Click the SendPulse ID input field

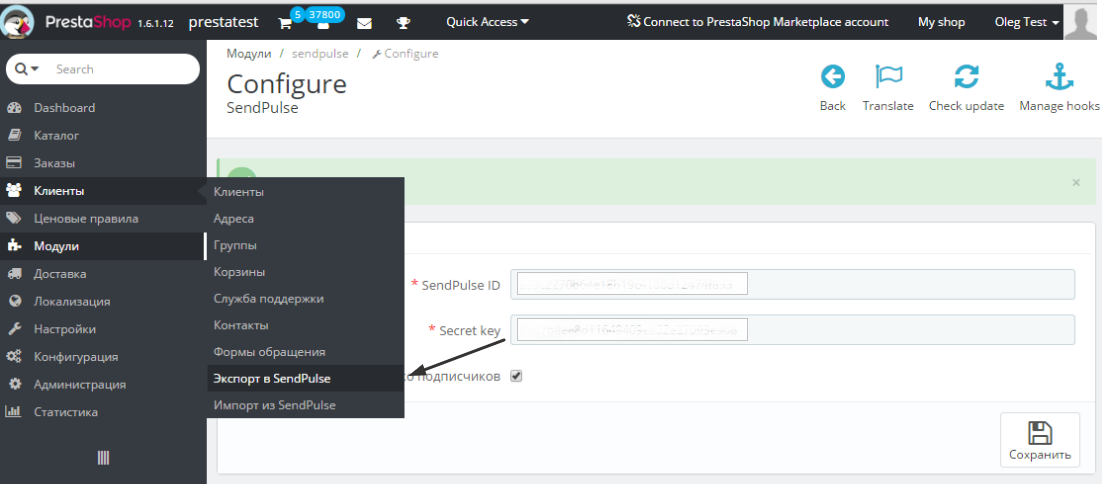pyautogui.click(x=792, y=284)
